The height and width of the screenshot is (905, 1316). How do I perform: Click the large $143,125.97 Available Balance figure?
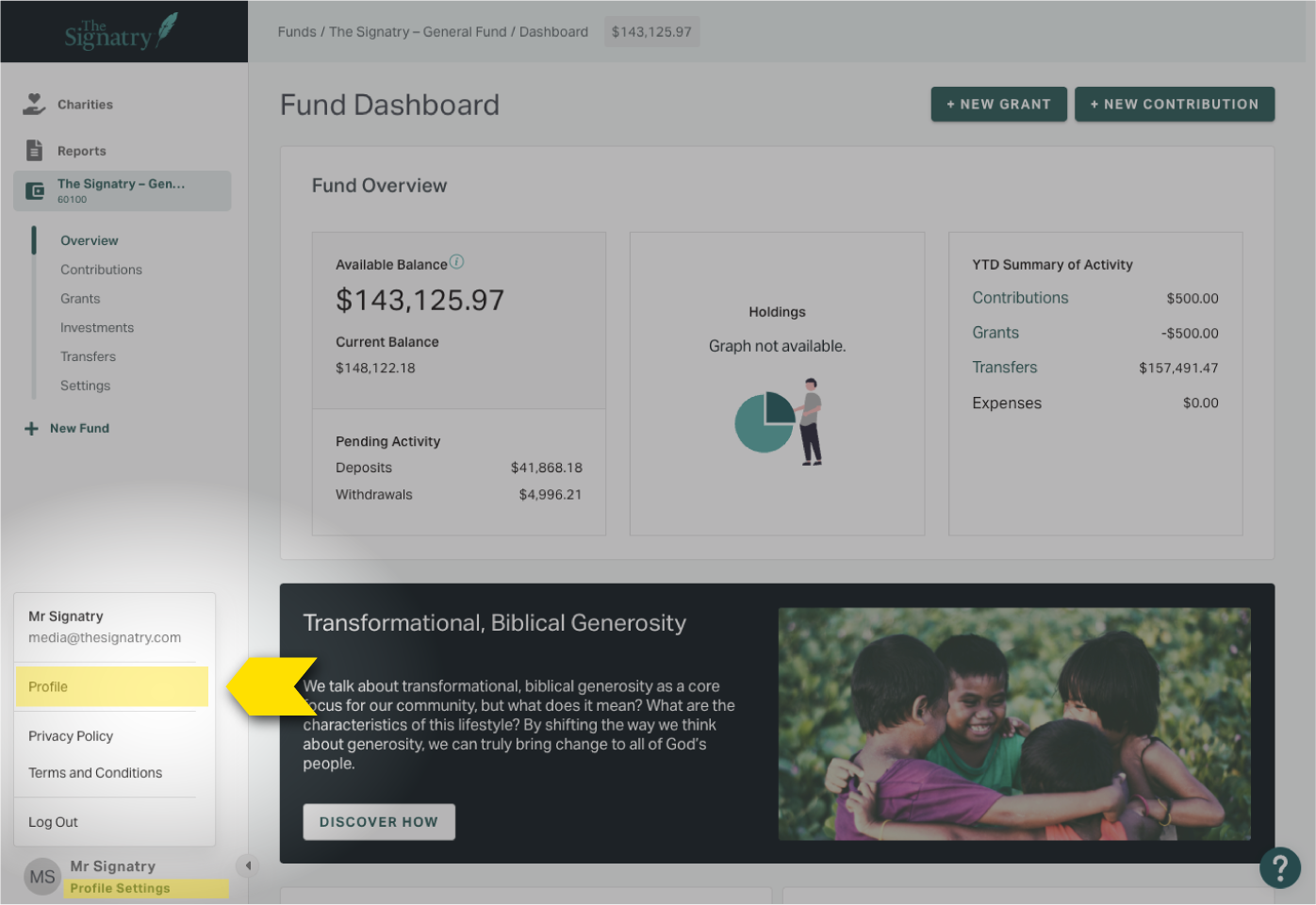(x=419, y=301)
